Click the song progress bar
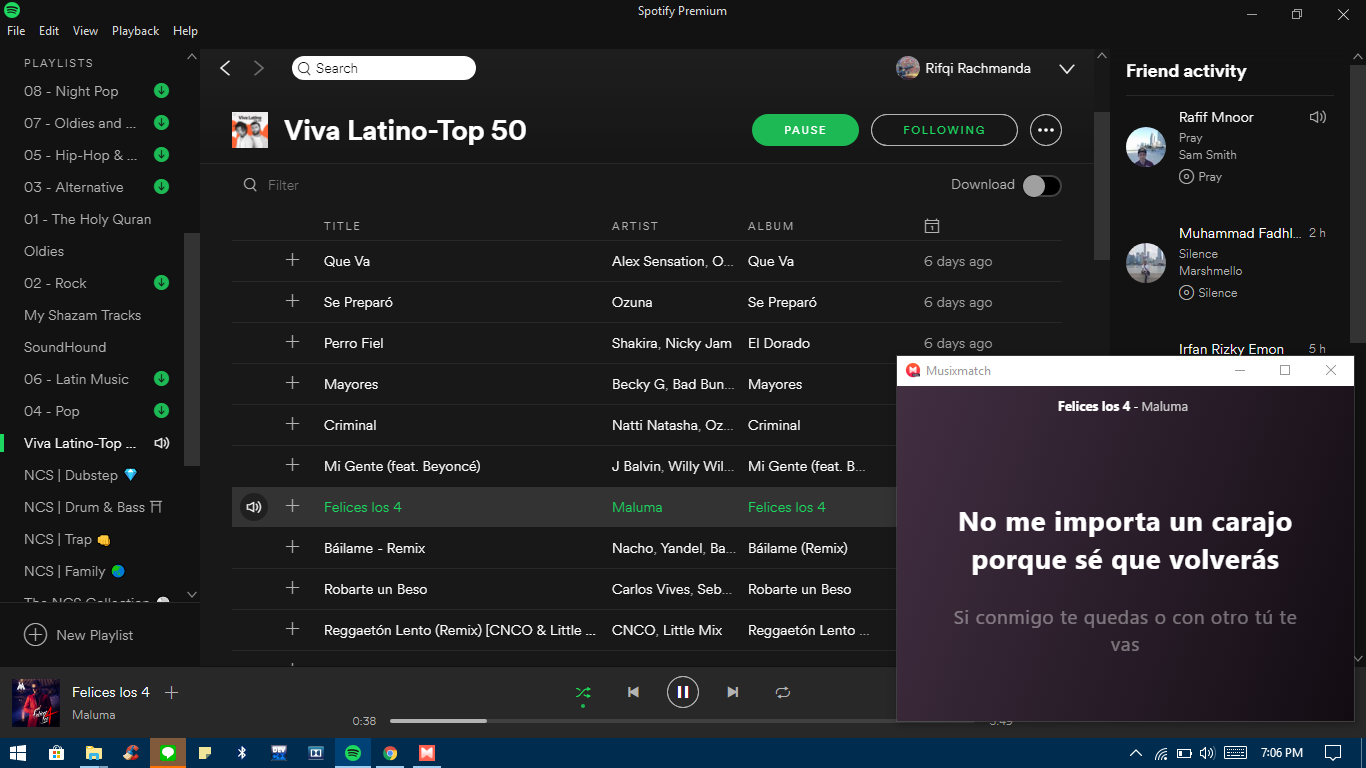This screenshot has width=1366, height=768. (682, 721)
